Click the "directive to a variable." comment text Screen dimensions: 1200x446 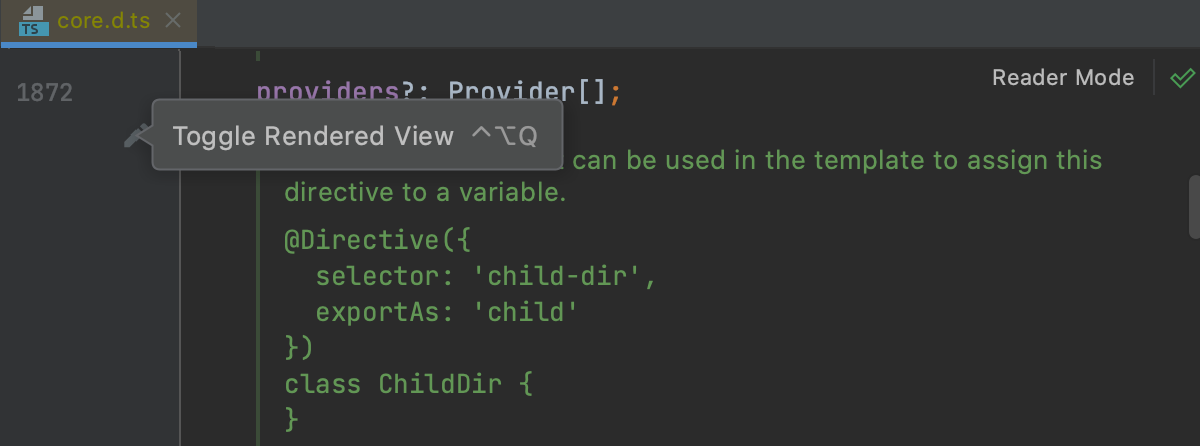pyautogui.click(x=425, y=193)
